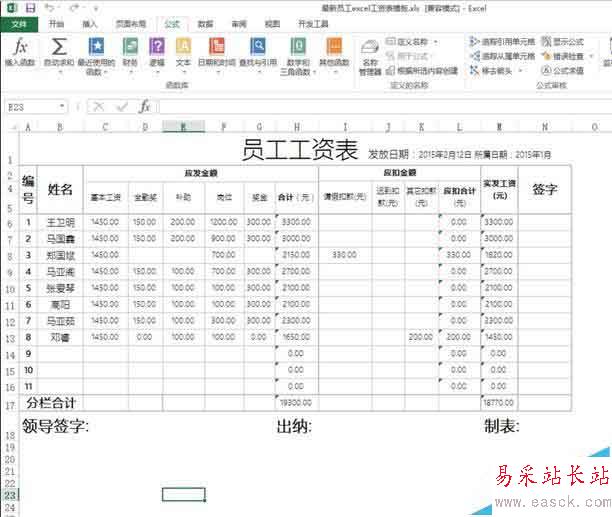The width and height of the screenshot is (612, 517).
Task: Click Error Checking
Action: tap(562, 56)
